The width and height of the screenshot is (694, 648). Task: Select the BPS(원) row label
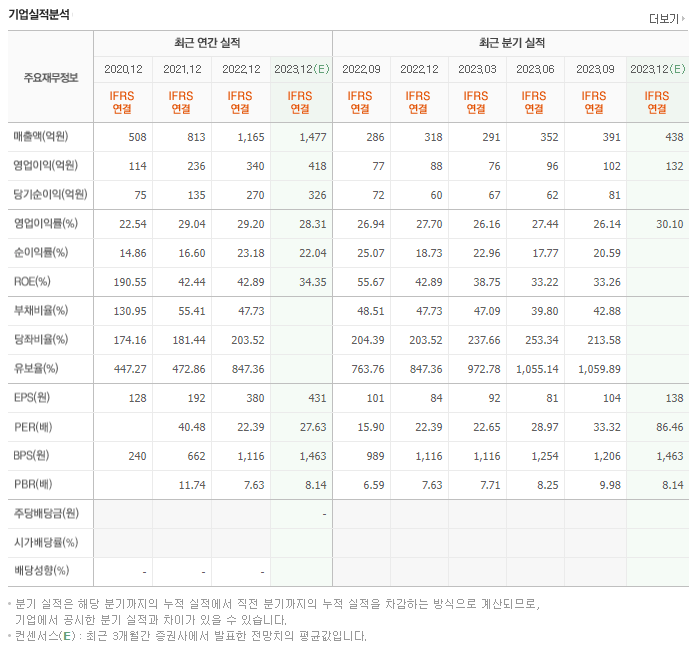[x=31, y=455]
